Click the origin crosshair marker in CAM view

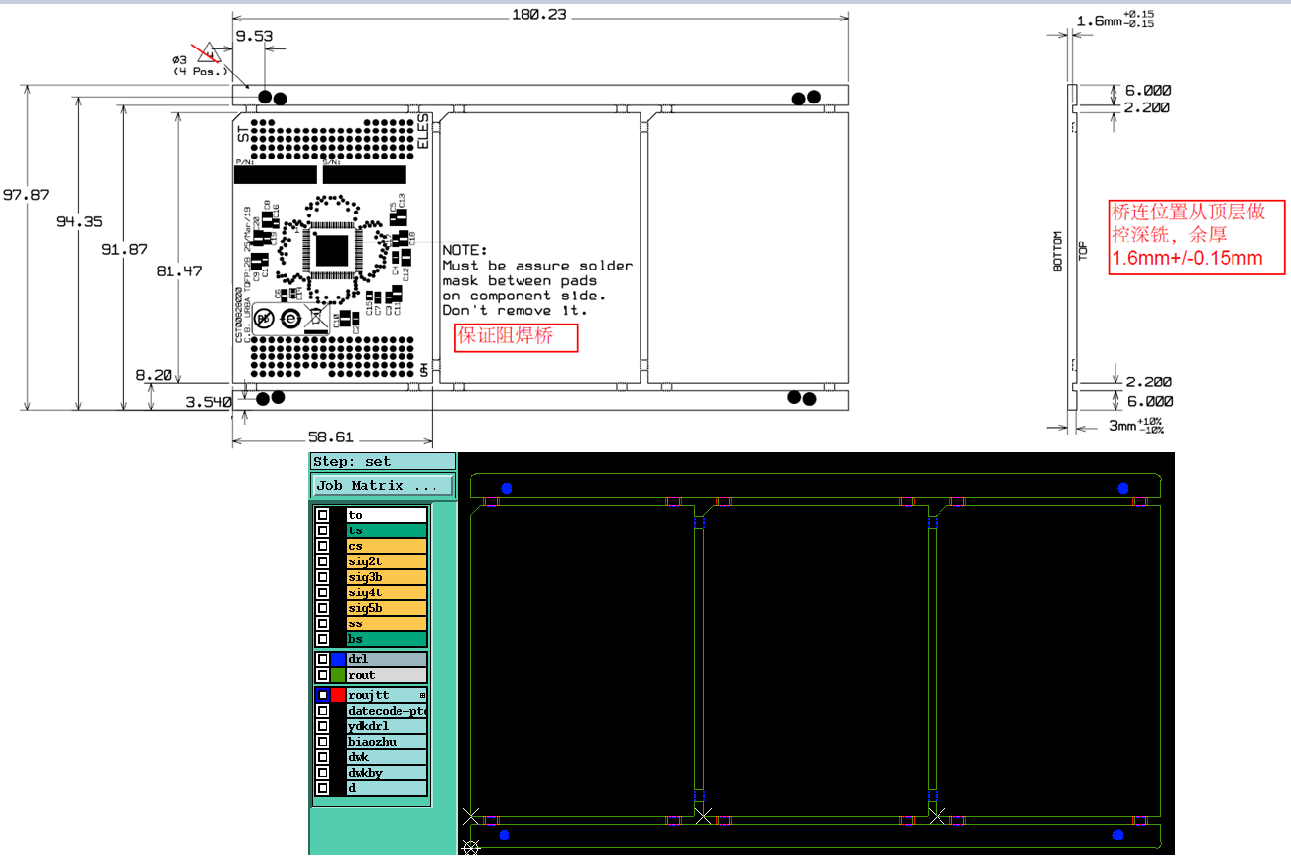tap(471, 847)
